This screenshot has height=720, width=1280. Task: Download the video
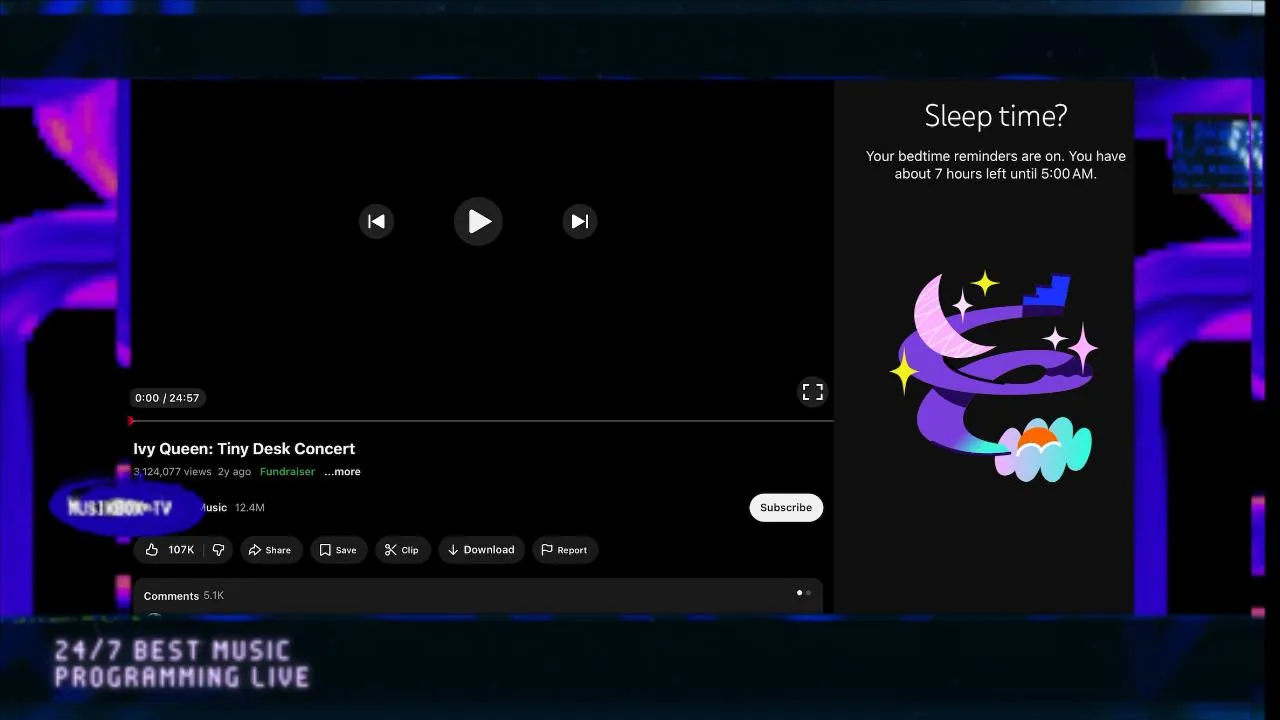(481, 550)
